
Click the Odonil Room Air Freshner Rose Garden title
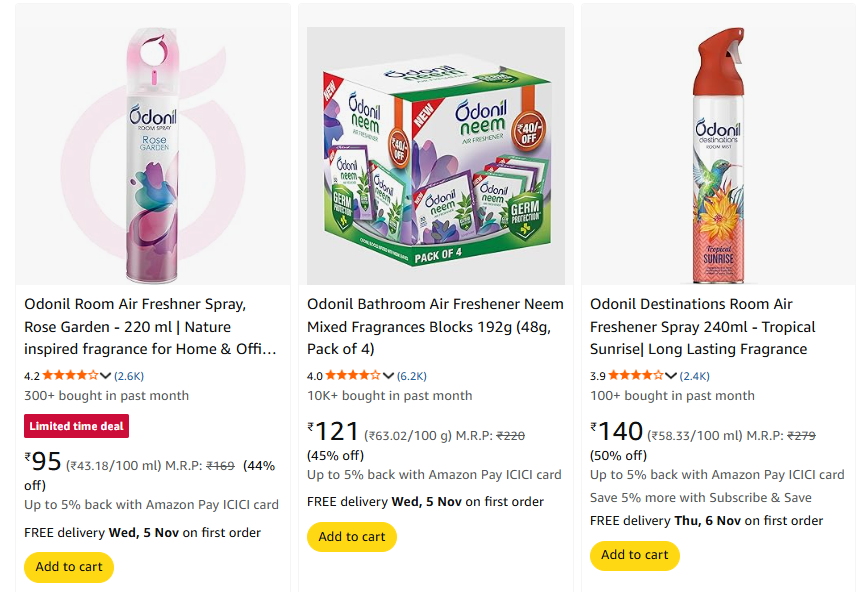(150, 326)
